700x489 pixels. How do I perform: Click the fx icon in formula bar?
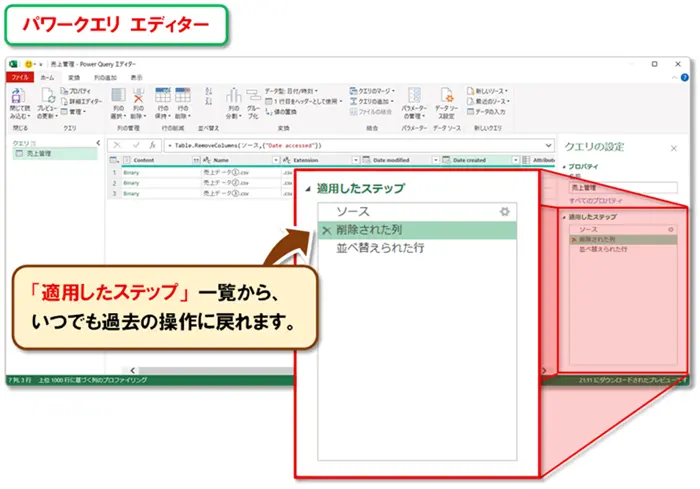point(152,145)
